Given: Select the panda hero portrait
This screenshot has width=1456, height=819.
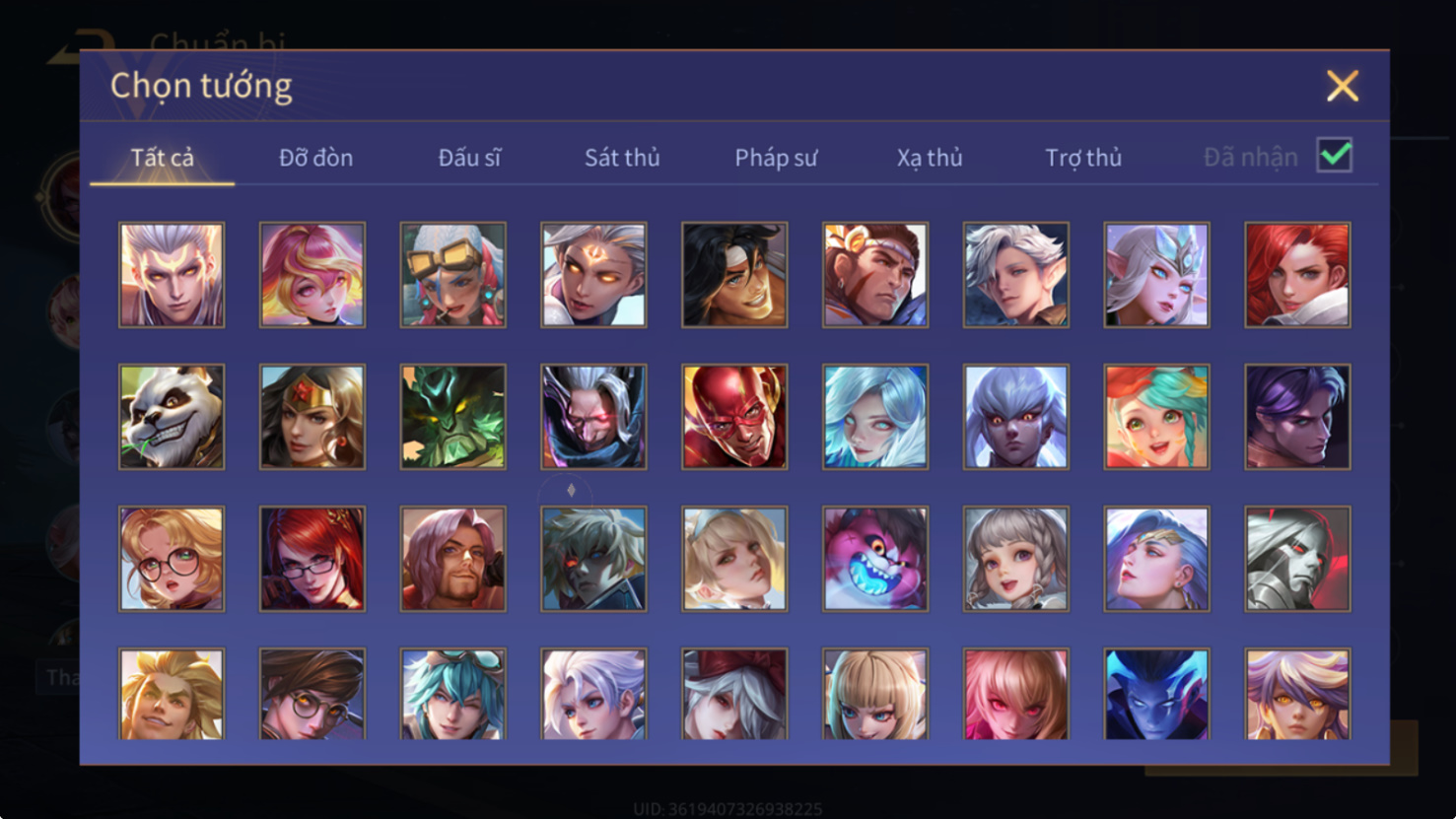Looking at the screenshot, I should pyautogui.click(x=172, y=417).
